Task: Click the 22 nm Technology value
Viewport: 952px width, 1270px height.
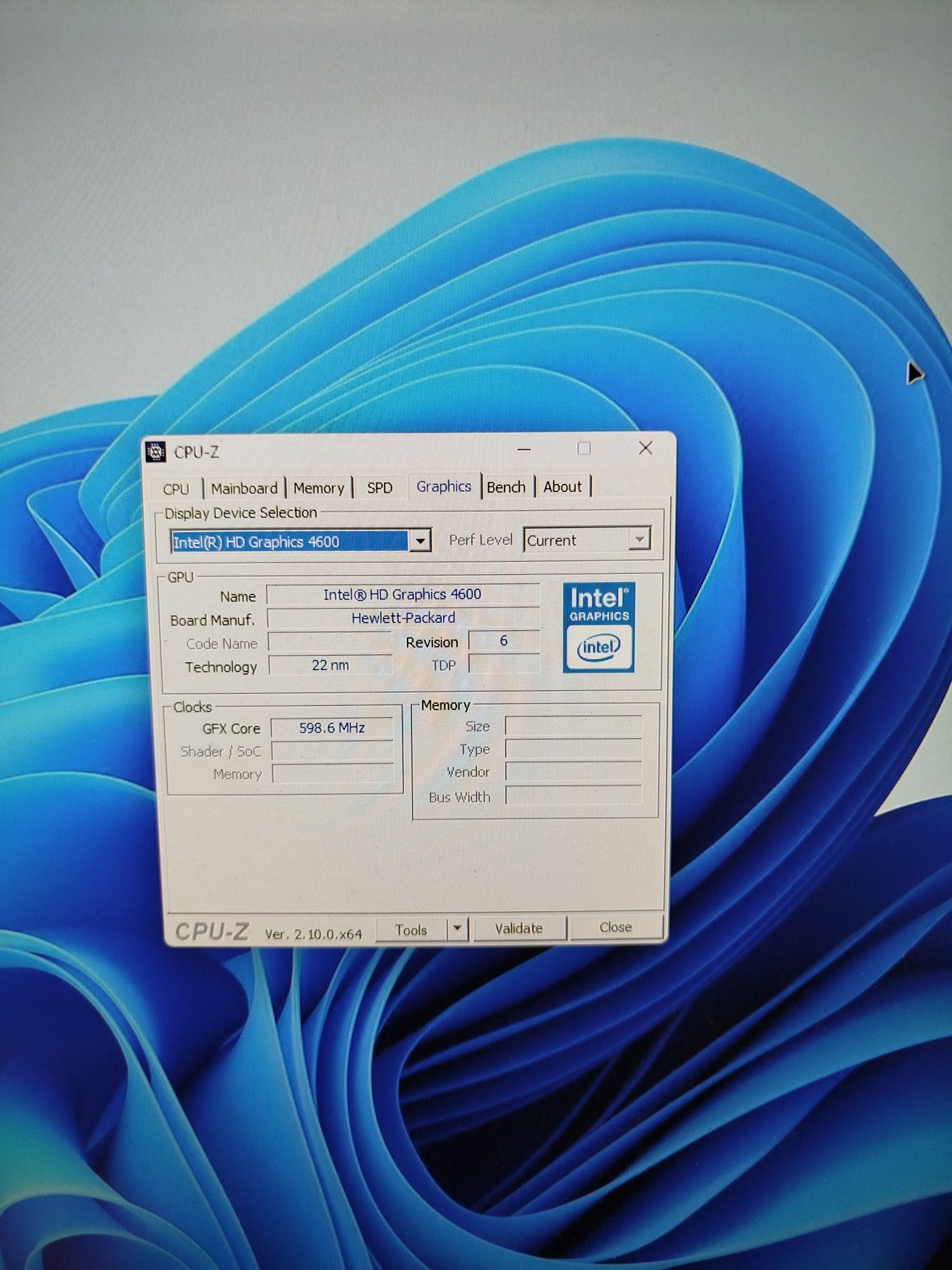Action: tap(330, 665)
